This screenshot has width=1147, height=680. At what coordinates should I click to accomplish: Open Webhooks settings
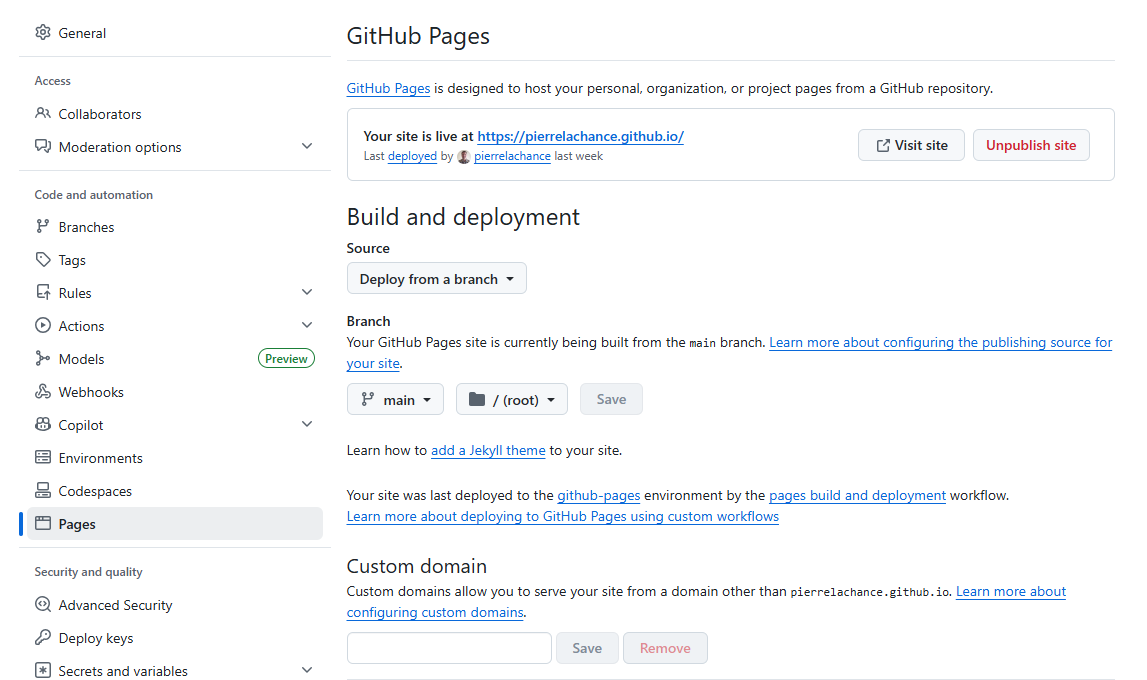pyautogui.click(x=174, y=392)
